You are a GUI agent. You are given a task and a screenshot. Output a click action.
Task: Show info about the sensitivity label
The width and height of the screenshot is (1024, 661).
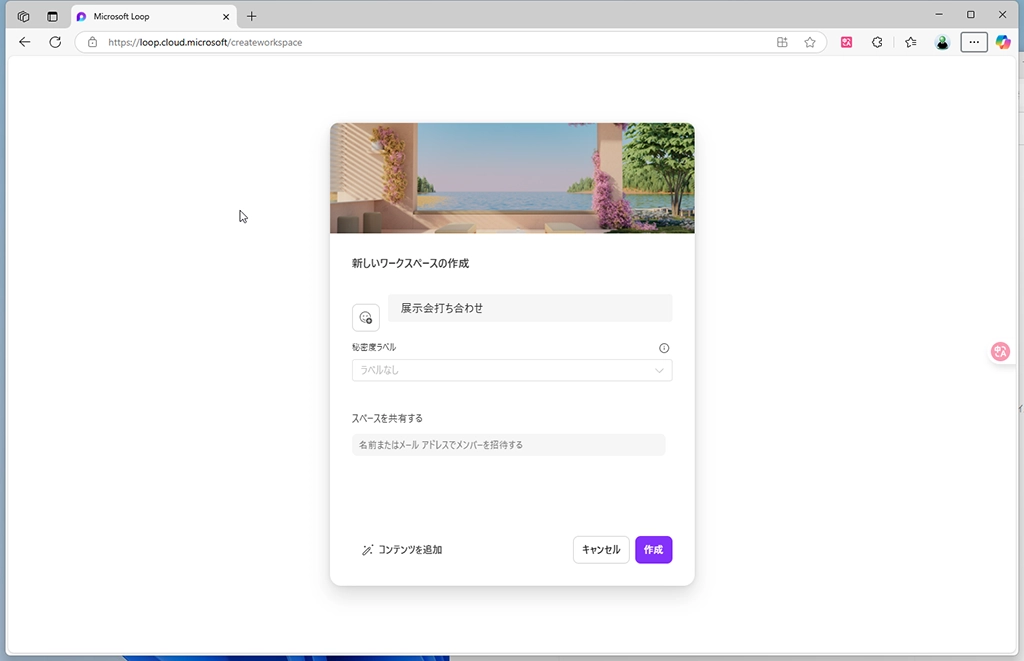coord(664,348)
